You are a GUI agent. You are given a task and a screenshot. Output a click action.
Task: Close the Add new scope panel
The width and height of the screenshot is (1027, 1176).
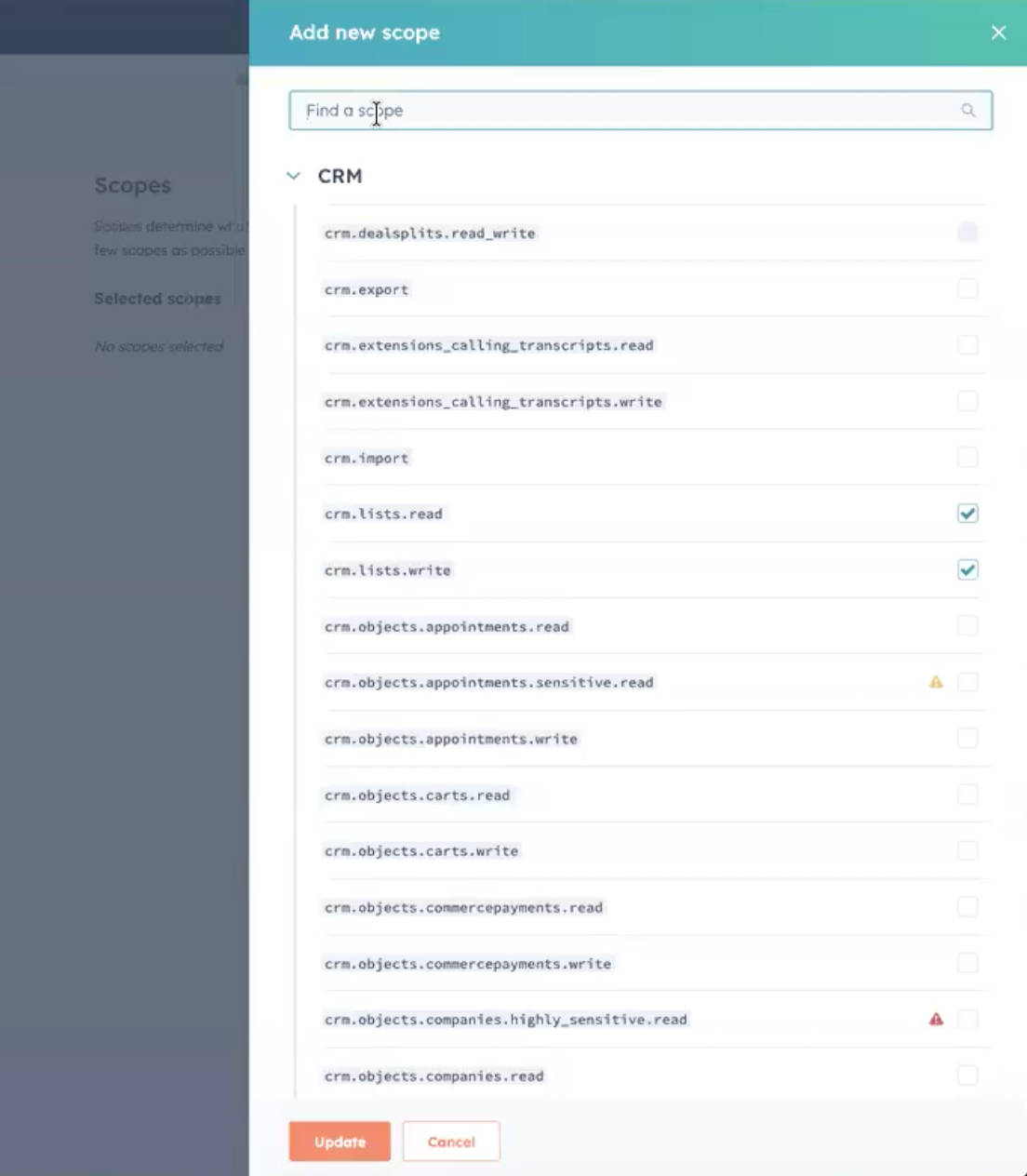tap(998, 33)
